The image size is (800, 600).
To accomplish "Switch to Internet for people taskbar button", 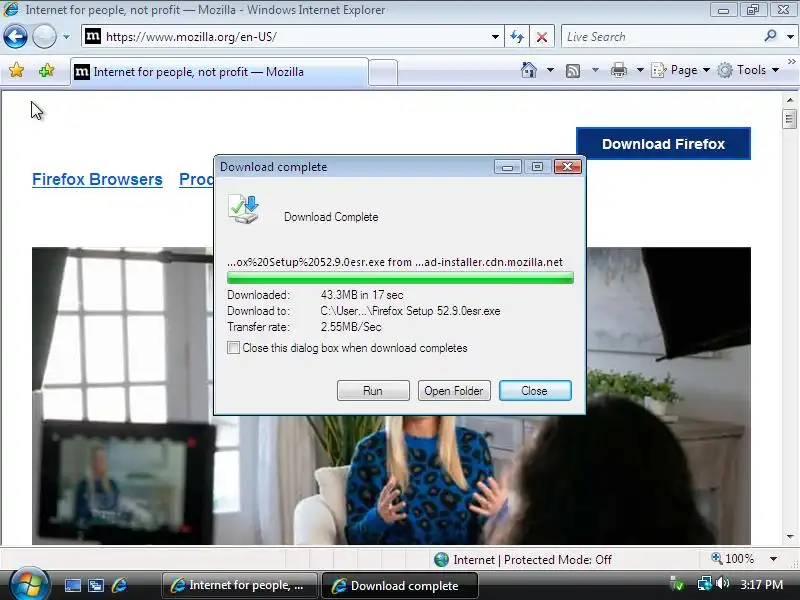I will point(240,585).
